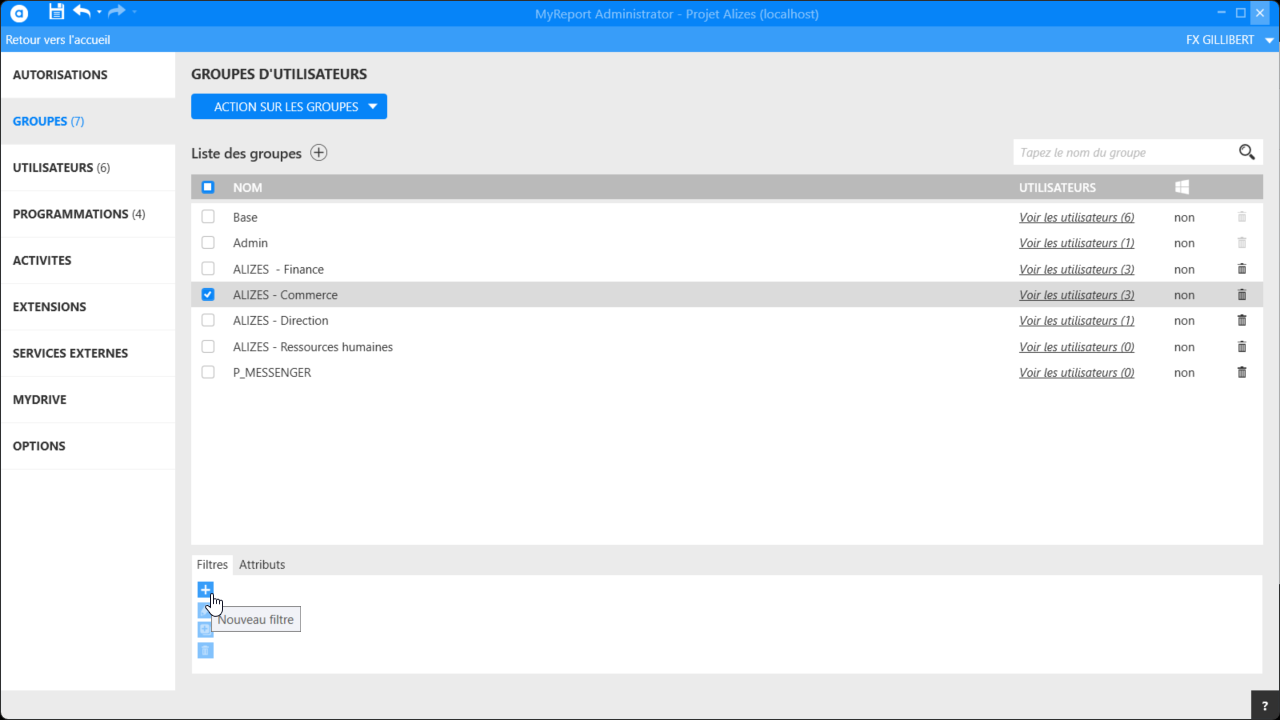The height and width of the screenshot is (720, 1280).
Task: Open the Utilisateurs section in sidebar
Action: pos(61,168)
